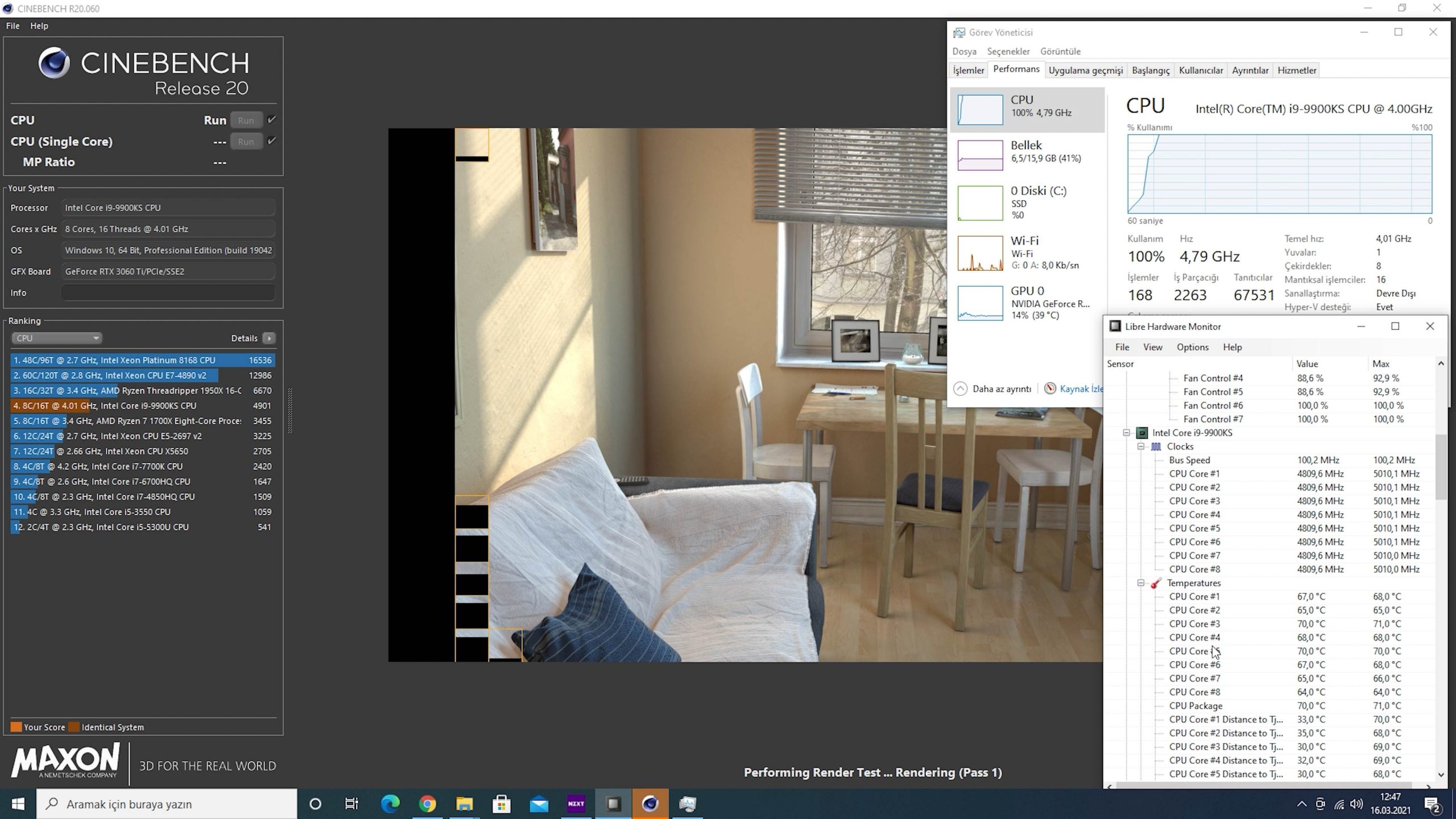This screenshot has height=819, width=1456.
Task: Collapse the Intel Core i9-9900KS tree node
Action: click(x=1126, y=433)
